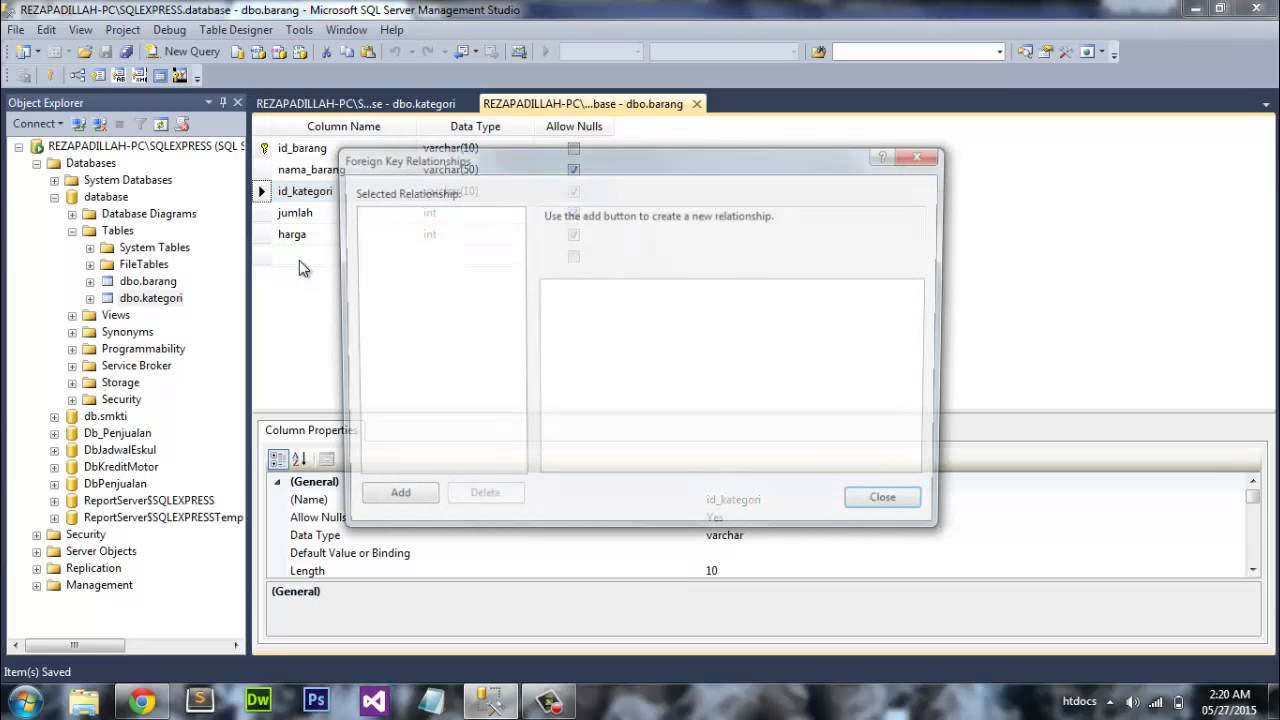The image size is (1280, 720).
Task: Click the Help question mark in Foreign Key dialog
Action: coord(882,157)
